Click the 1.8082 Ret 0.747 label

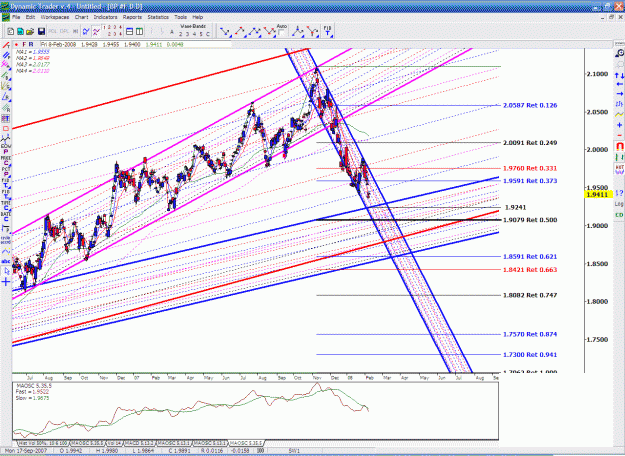point(530,295)
